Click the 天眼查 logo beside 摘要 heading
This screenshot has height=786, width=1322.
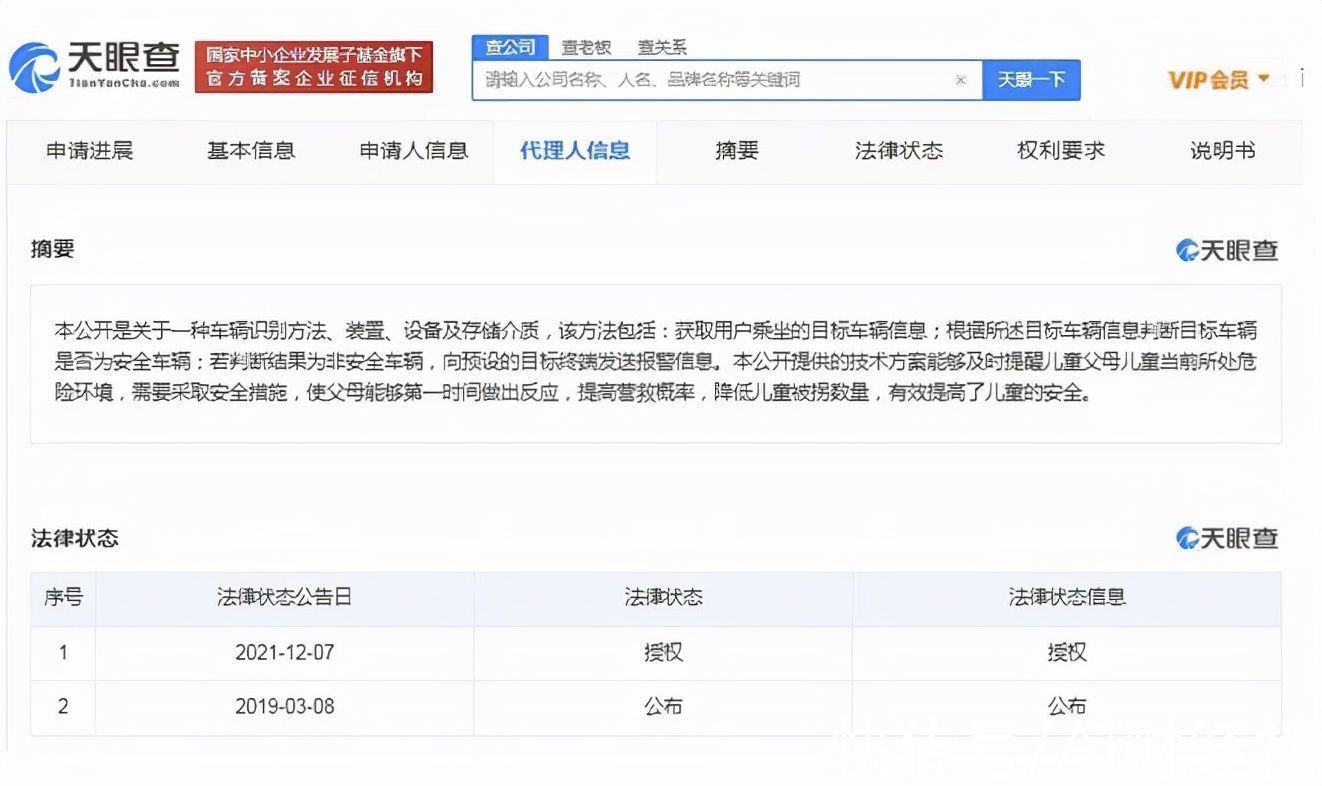[x=1227, y=250]
